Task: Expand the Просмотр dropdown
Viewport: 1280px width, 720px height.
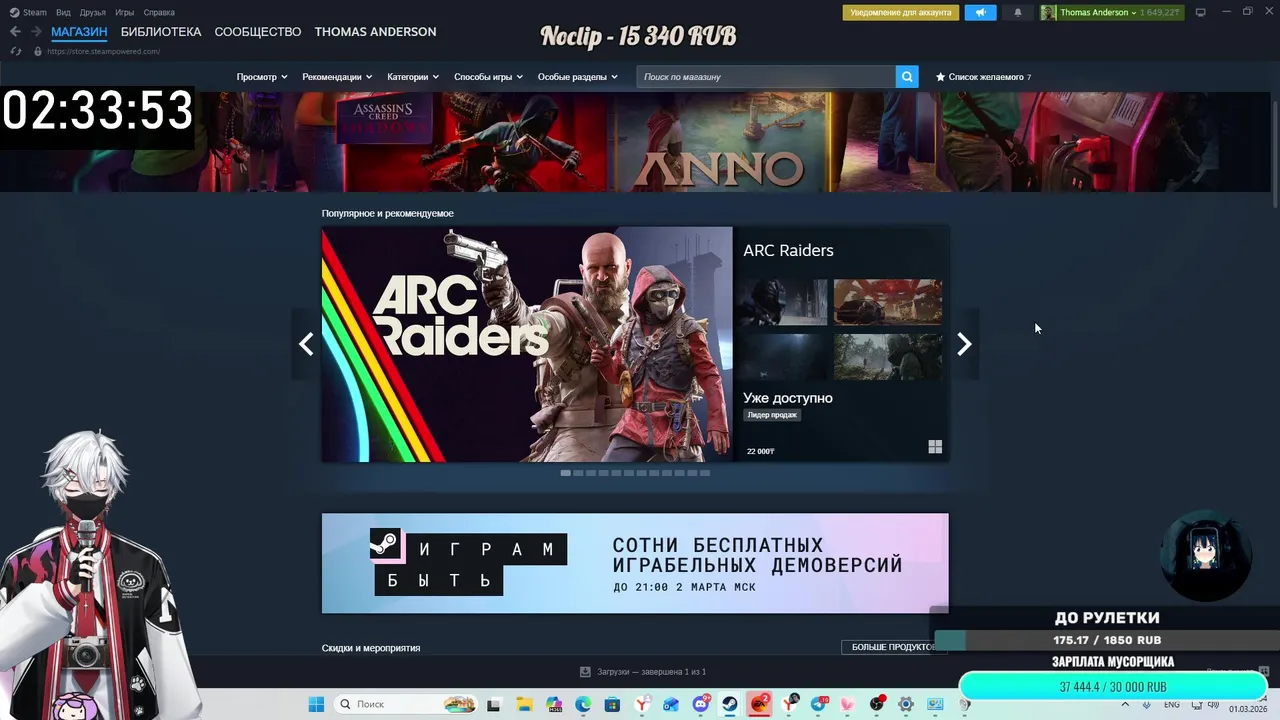Action: click(x=262, y=77)
